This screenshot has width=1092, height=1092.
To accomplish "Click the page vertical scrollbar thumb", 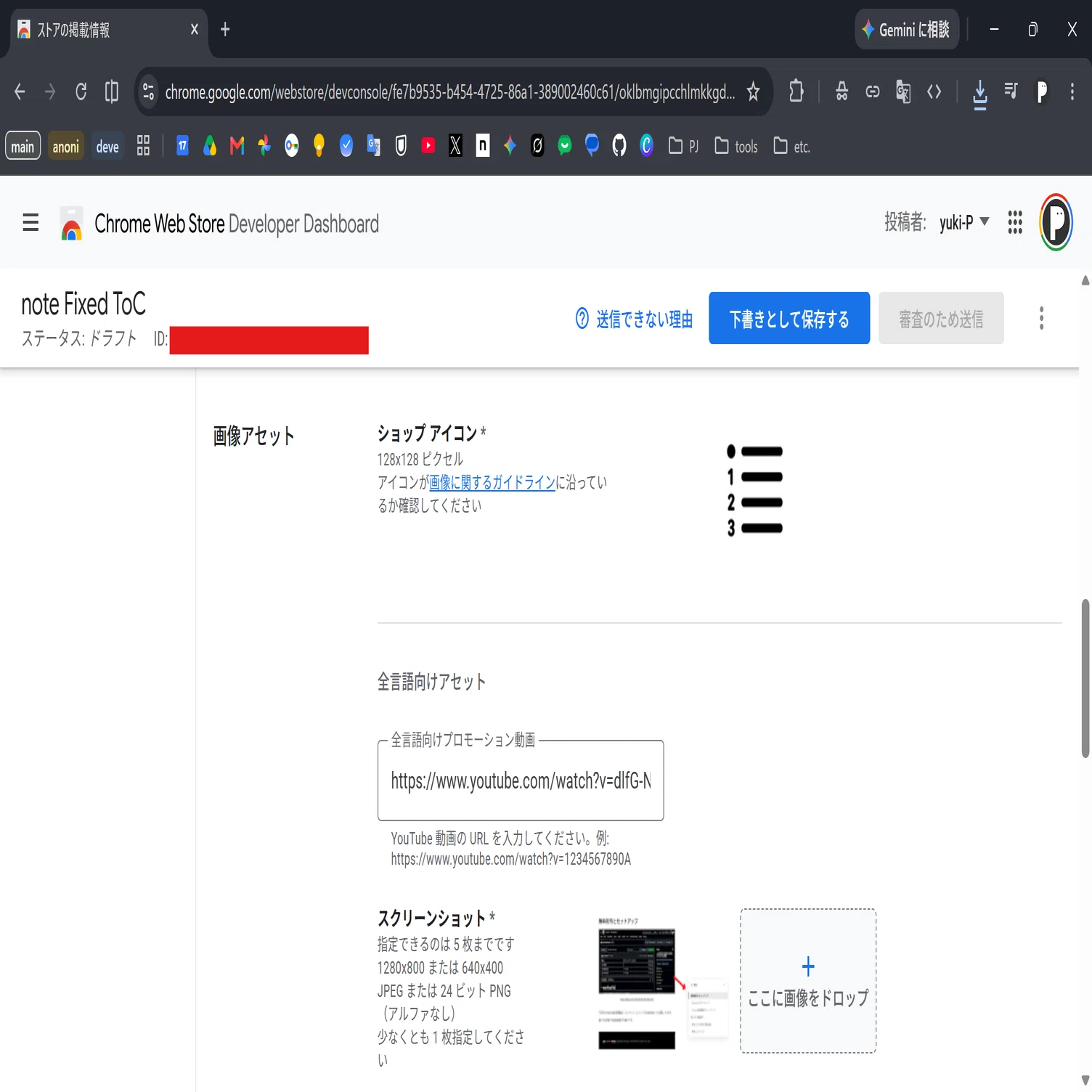I will tap(1085, 678).
